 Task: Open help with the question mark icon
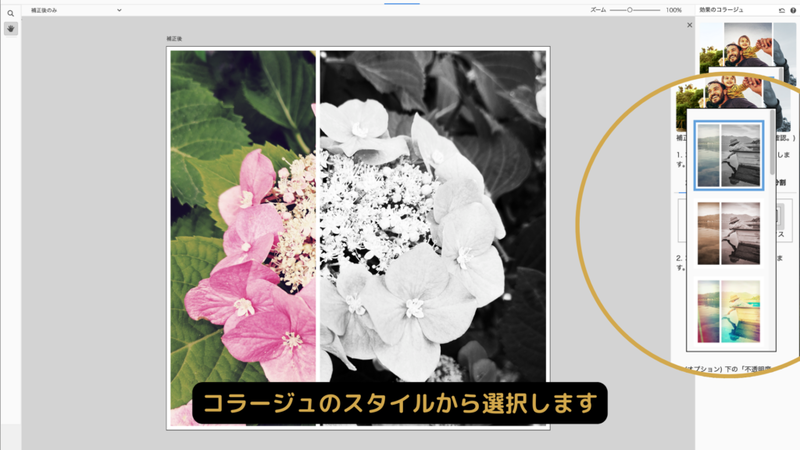click(x=793, y=10)
